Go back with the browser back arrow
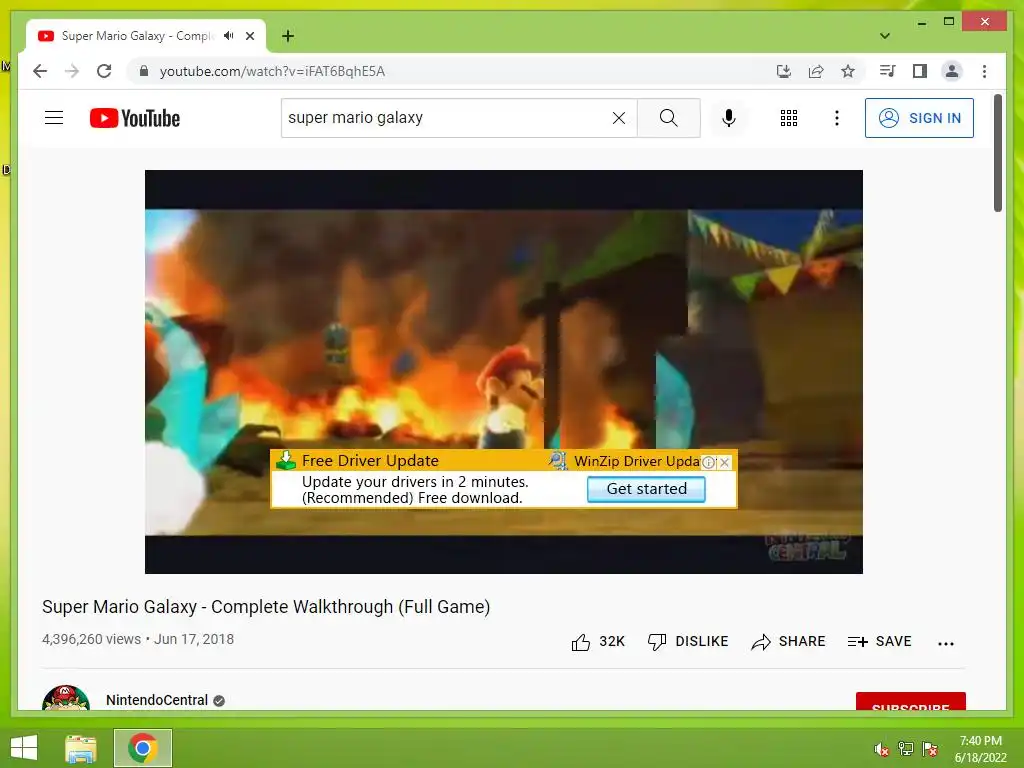Viewport: 1024px width, 768px height. point(40,71)
